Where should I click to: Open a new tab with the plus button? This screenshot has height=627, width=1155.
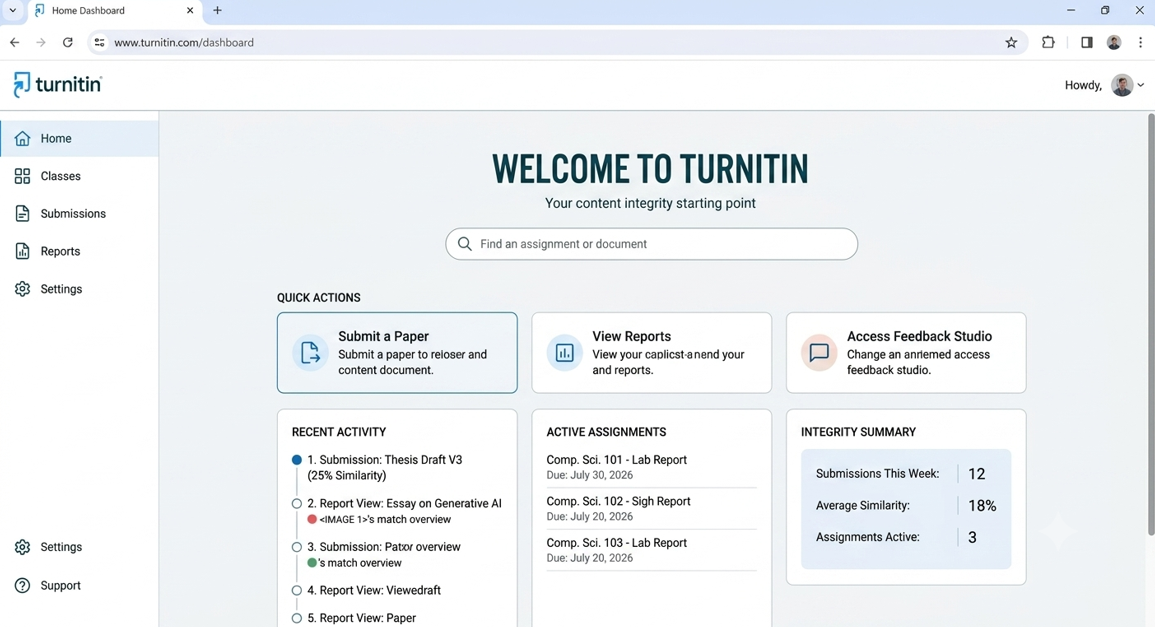tap(217, 10)
